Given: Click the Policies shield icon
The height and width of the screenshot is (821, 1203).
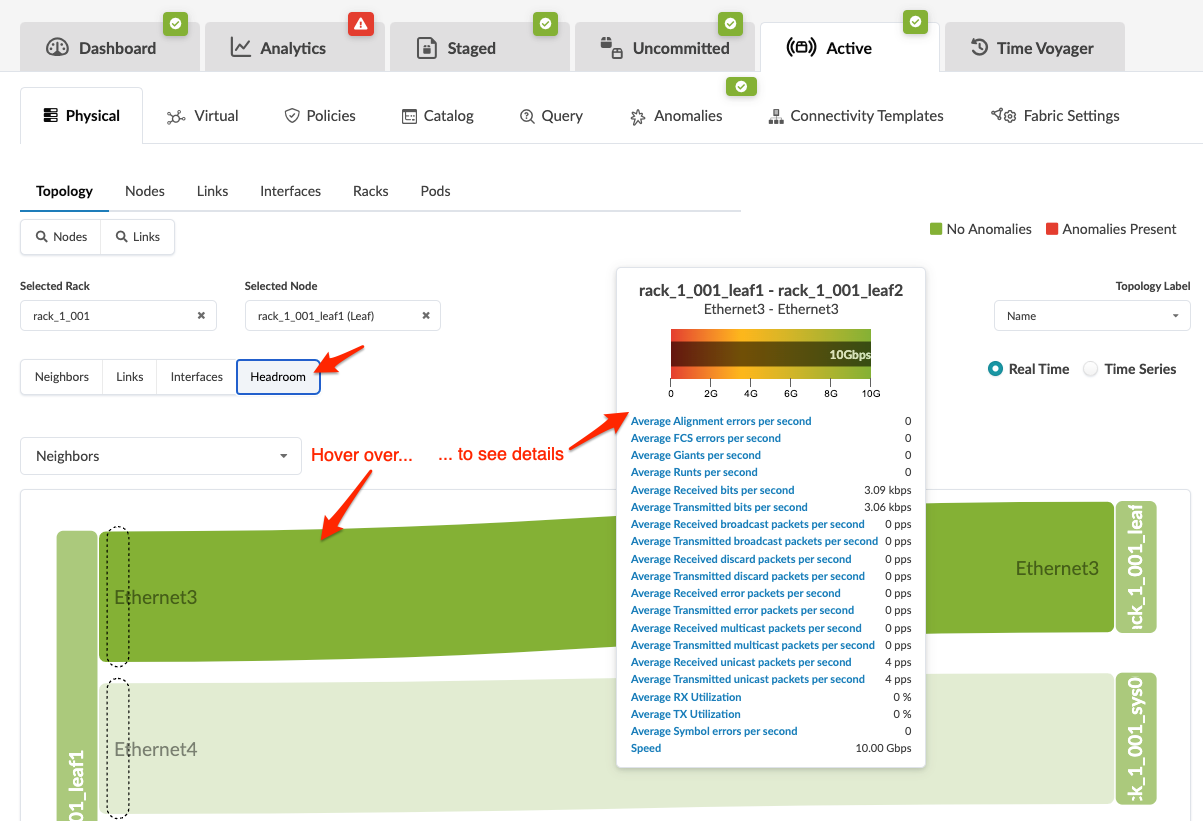Looking at the screenshot, I should (x=292, y=116).
